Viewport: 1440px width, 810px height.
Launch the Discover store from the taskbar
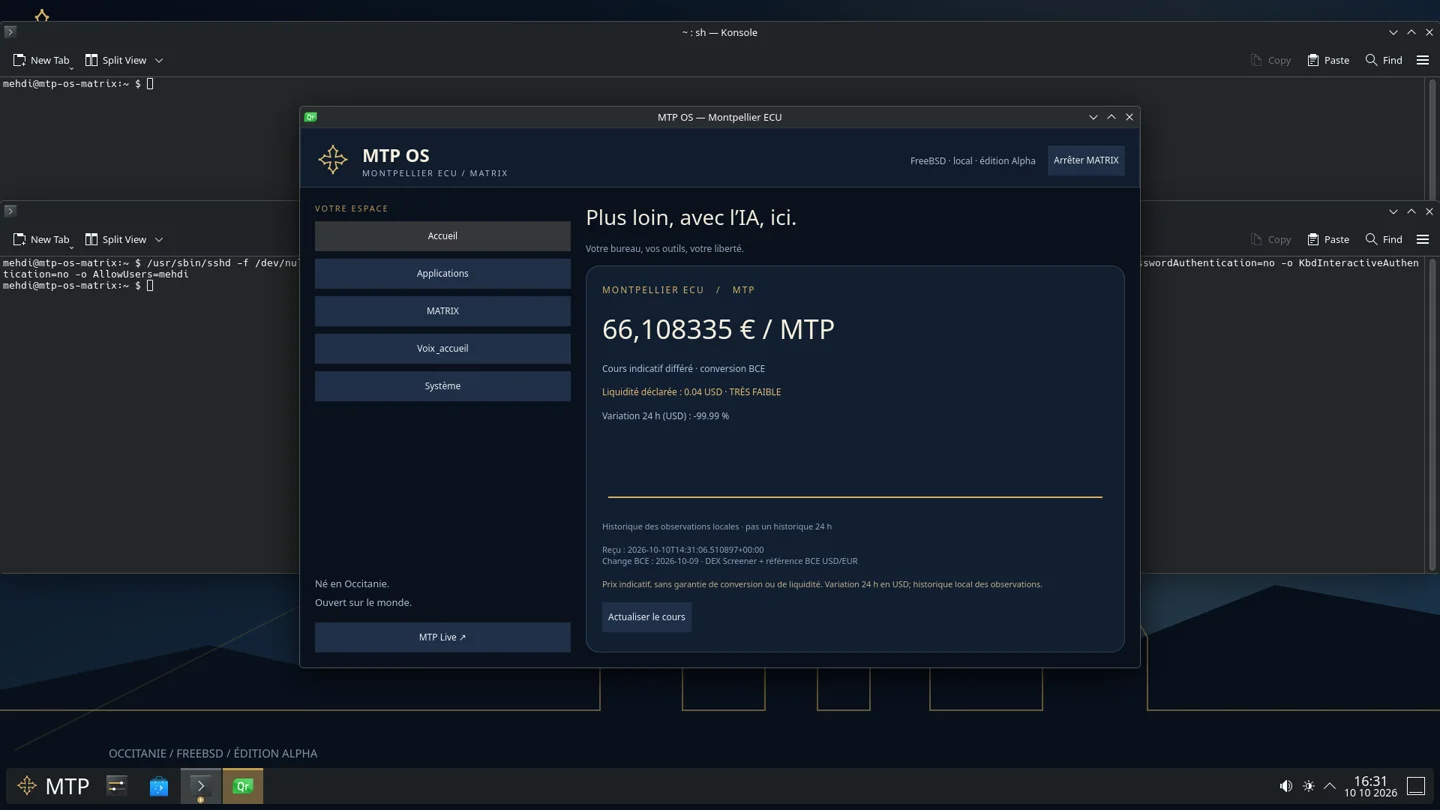pos(159,786)
